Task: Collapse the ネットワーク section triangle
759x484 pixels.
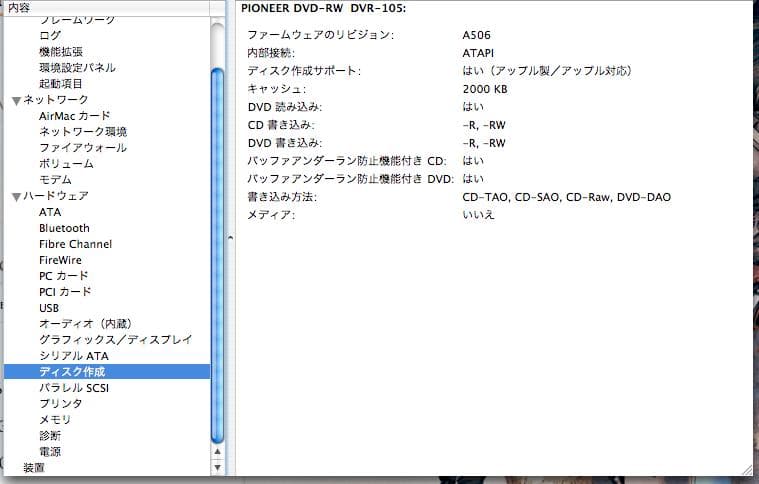Action: [x=16, y=101]
